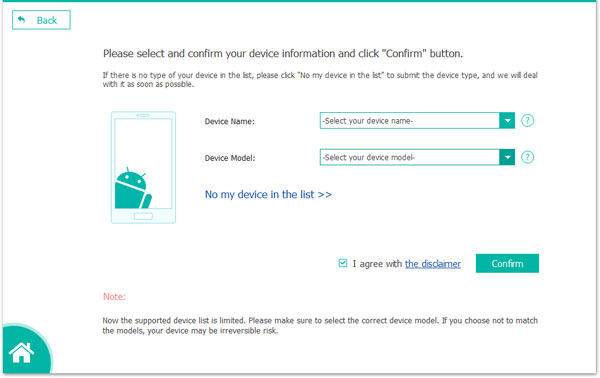Open the disclaimer link

[433, 264]
